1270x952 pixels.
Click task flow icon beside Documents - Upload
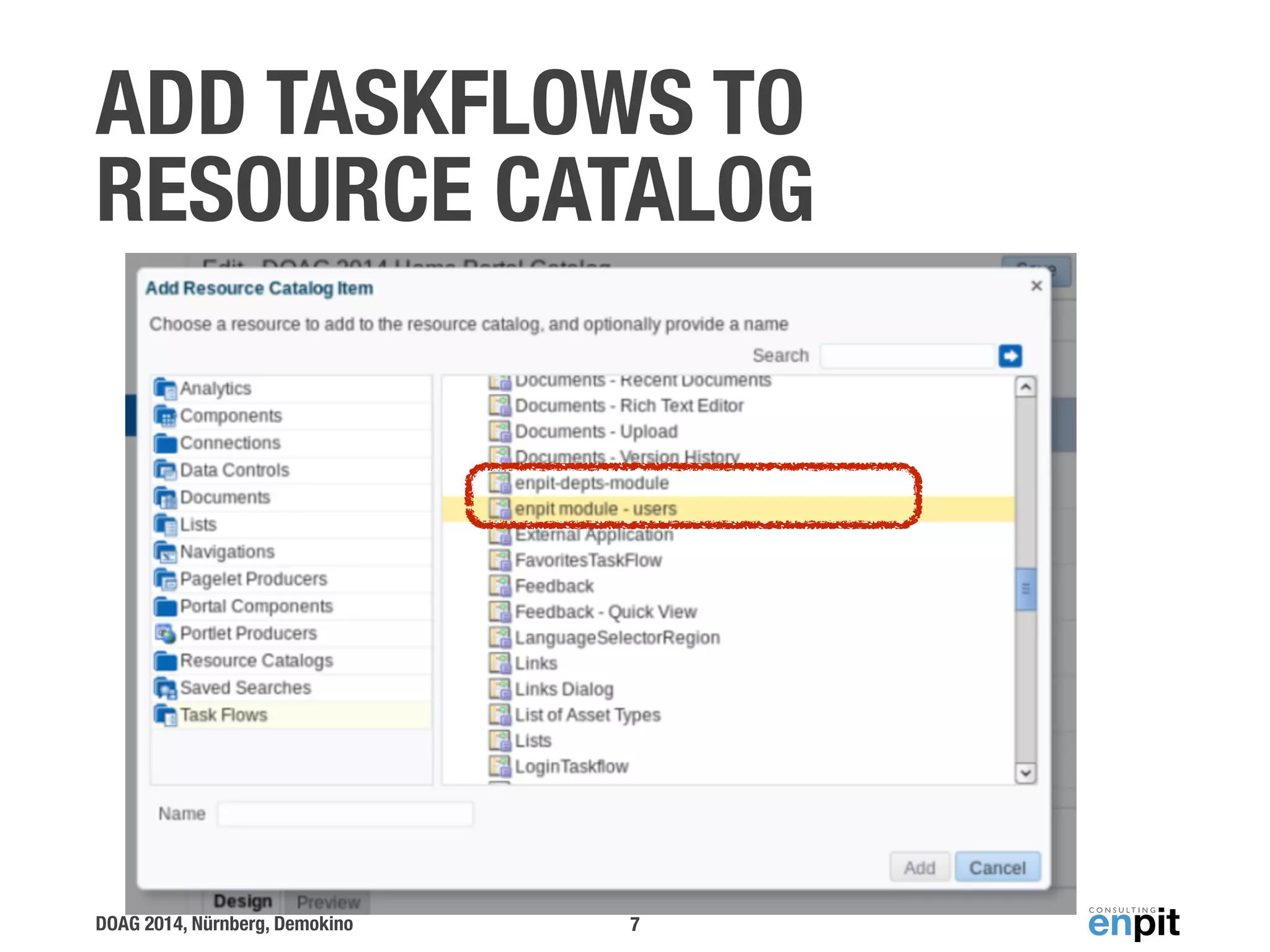tap(499, 431)
